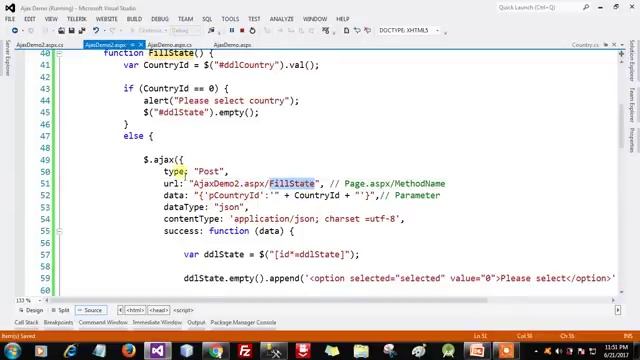The width and height of the screenshot is (640, 360).
Task: Click the Save icon in toolbar
Action: click(71, 31)
